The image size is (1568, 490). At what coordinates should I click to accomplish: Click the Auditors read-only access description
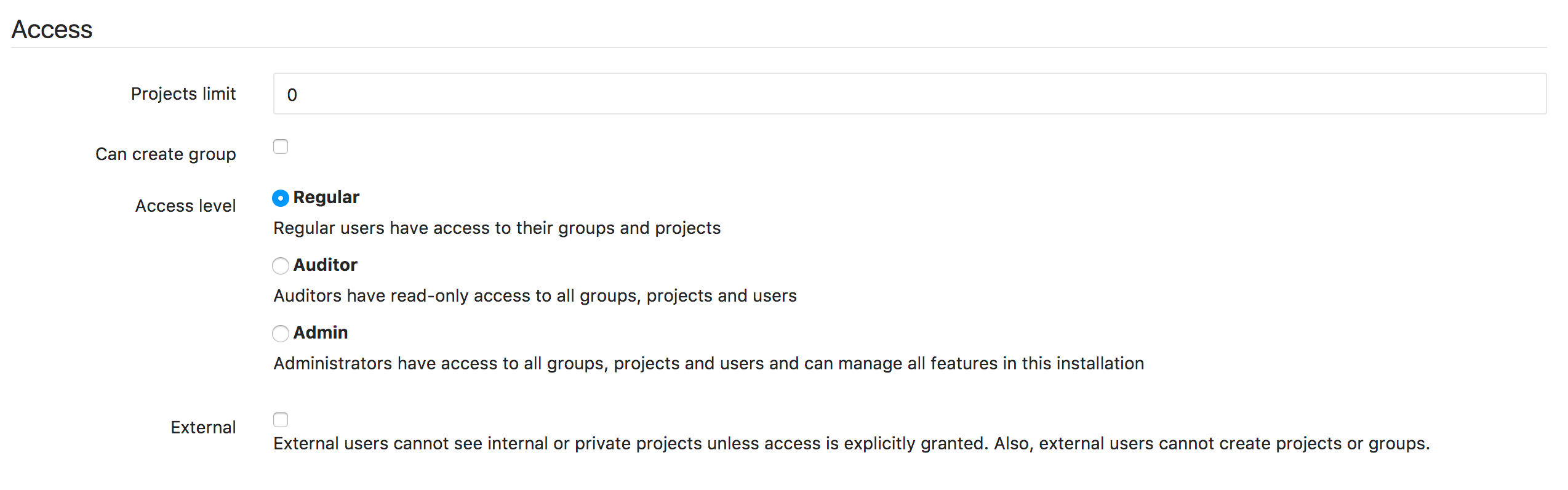tap(535, 296)
